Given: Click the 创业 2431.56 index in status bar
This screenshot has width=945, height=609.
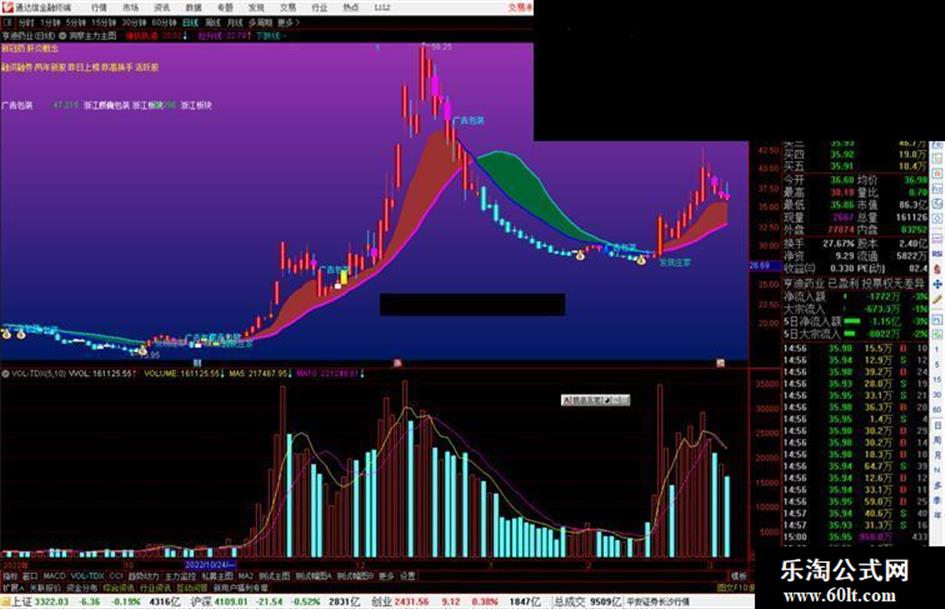Looking at the screenshot, I should pyautogui.click(x=400, y=602).
